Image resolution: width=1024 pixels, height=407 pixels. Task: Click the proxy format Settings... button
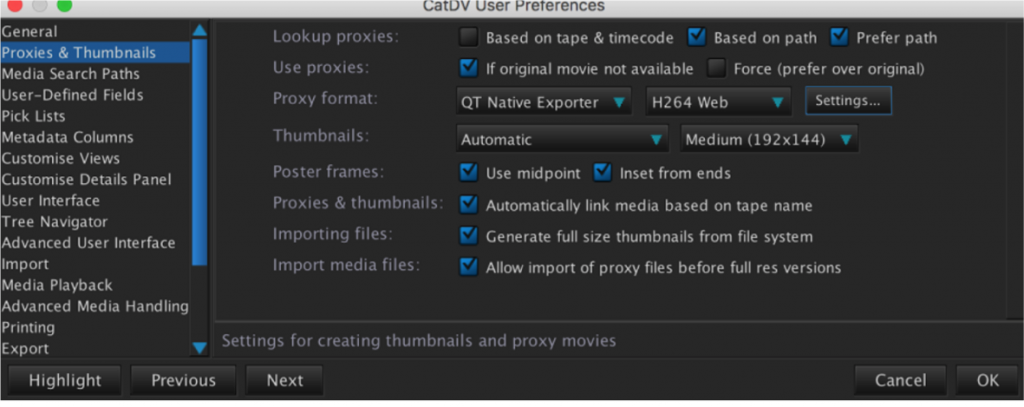pos(848,101)
